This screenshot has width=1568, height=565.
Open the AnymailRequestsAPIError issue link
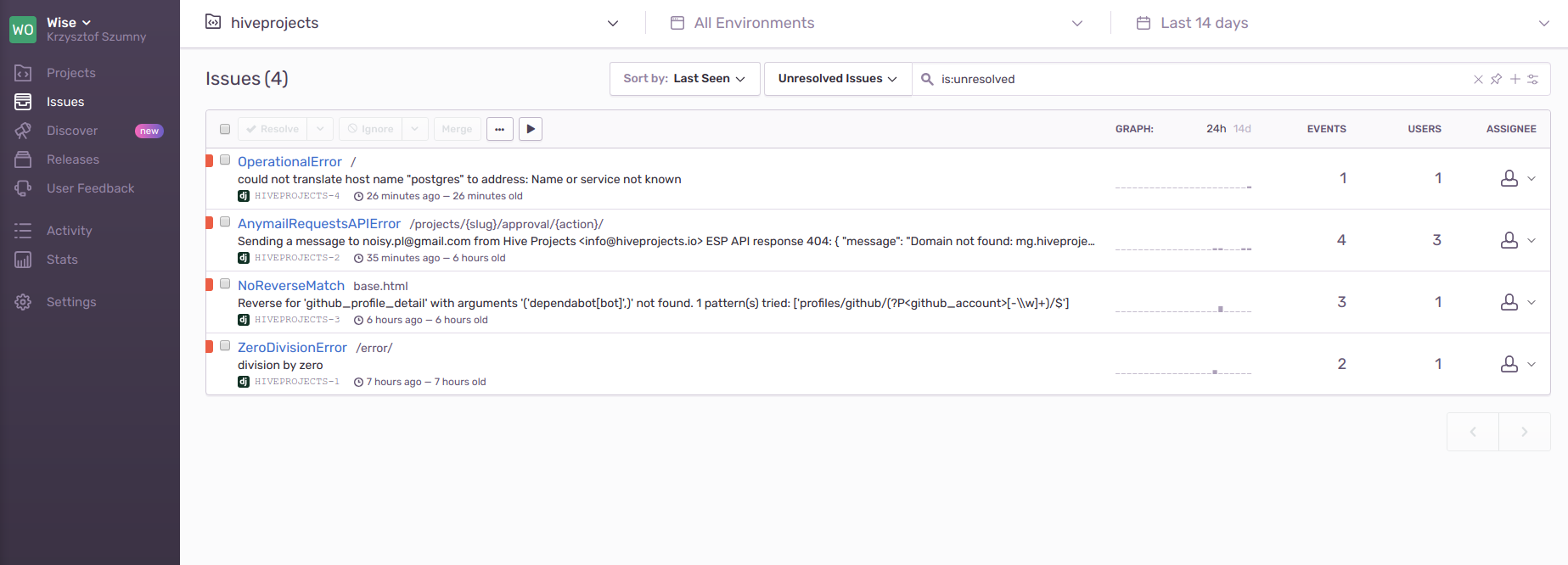(x=319, y=223)
